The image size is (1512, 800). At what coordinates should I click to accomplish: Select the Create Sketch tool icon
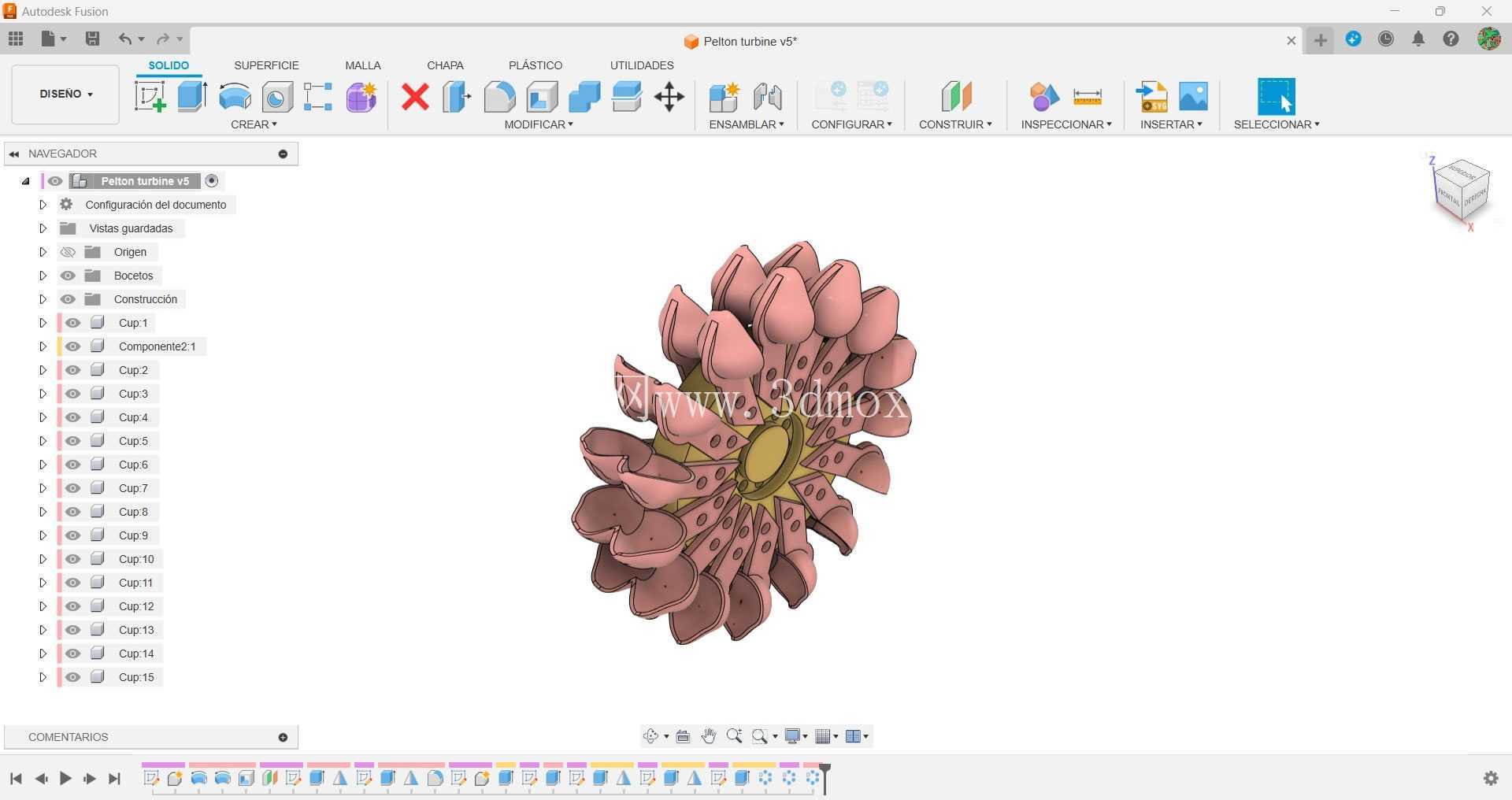[150, 97]
